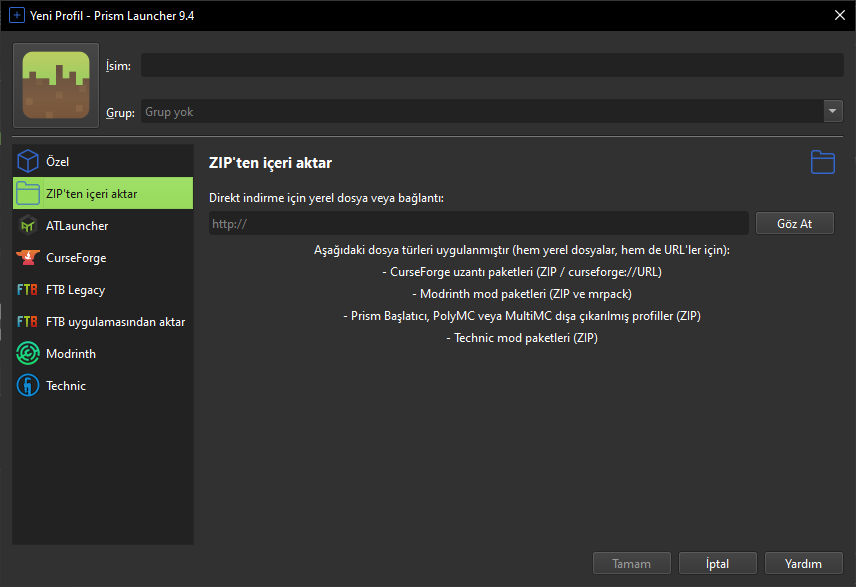Click the İptal button
Viewport: 856px width, 587px height.
pos(717,564)
